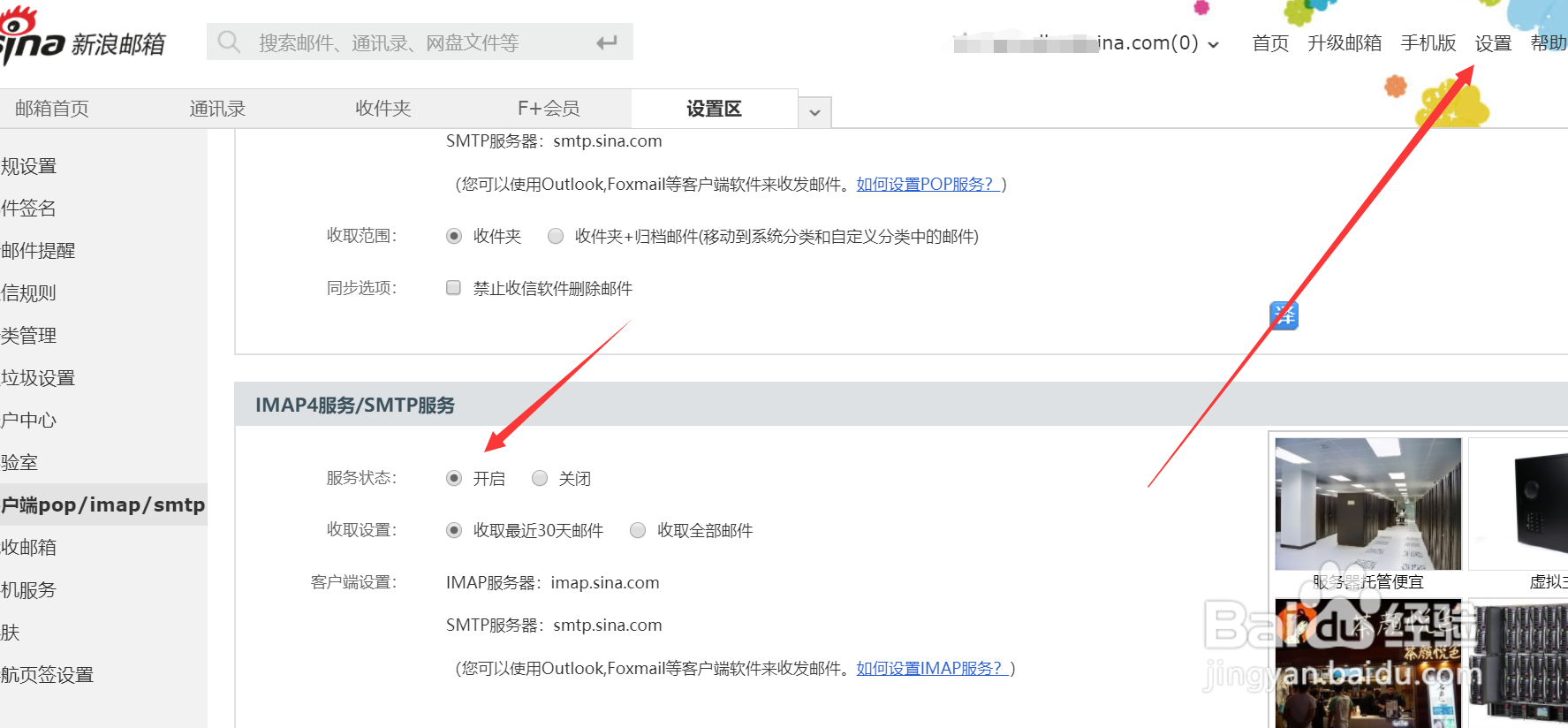Select 开启 radio for IMAP service status
The width and height of the screenshot is (1568, 728).
click(x=454, y=478)
